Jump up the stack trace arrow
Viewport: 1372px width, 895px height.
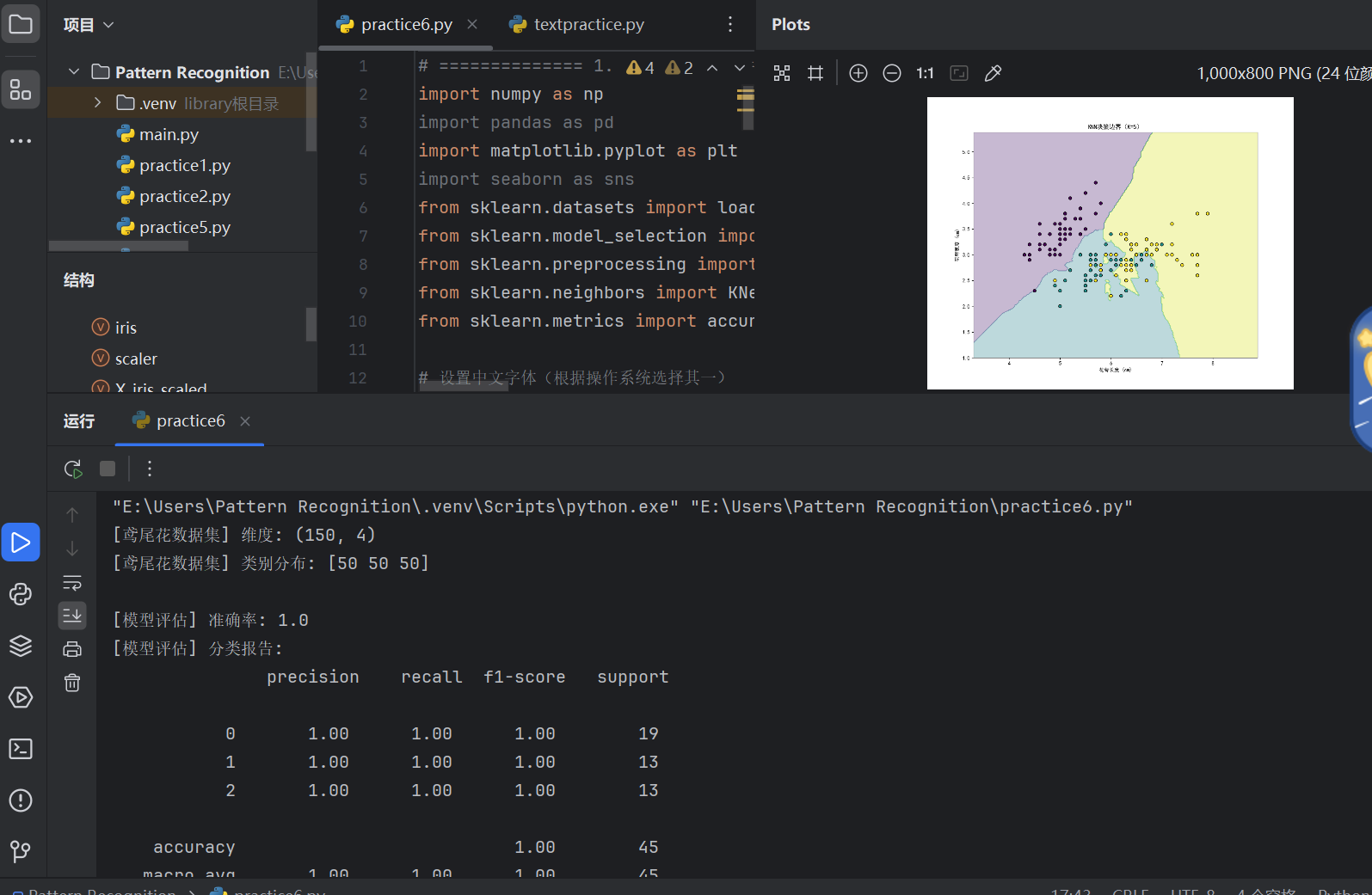(72, 515)
